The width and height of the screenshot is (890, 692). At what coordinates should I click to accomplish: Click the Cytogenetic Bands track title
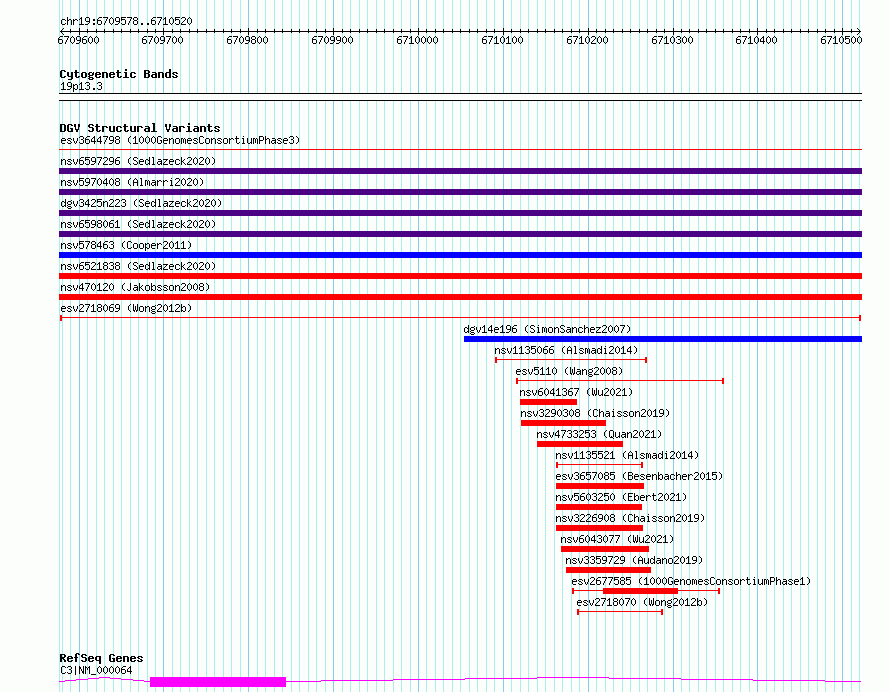[x=119, y=74]
